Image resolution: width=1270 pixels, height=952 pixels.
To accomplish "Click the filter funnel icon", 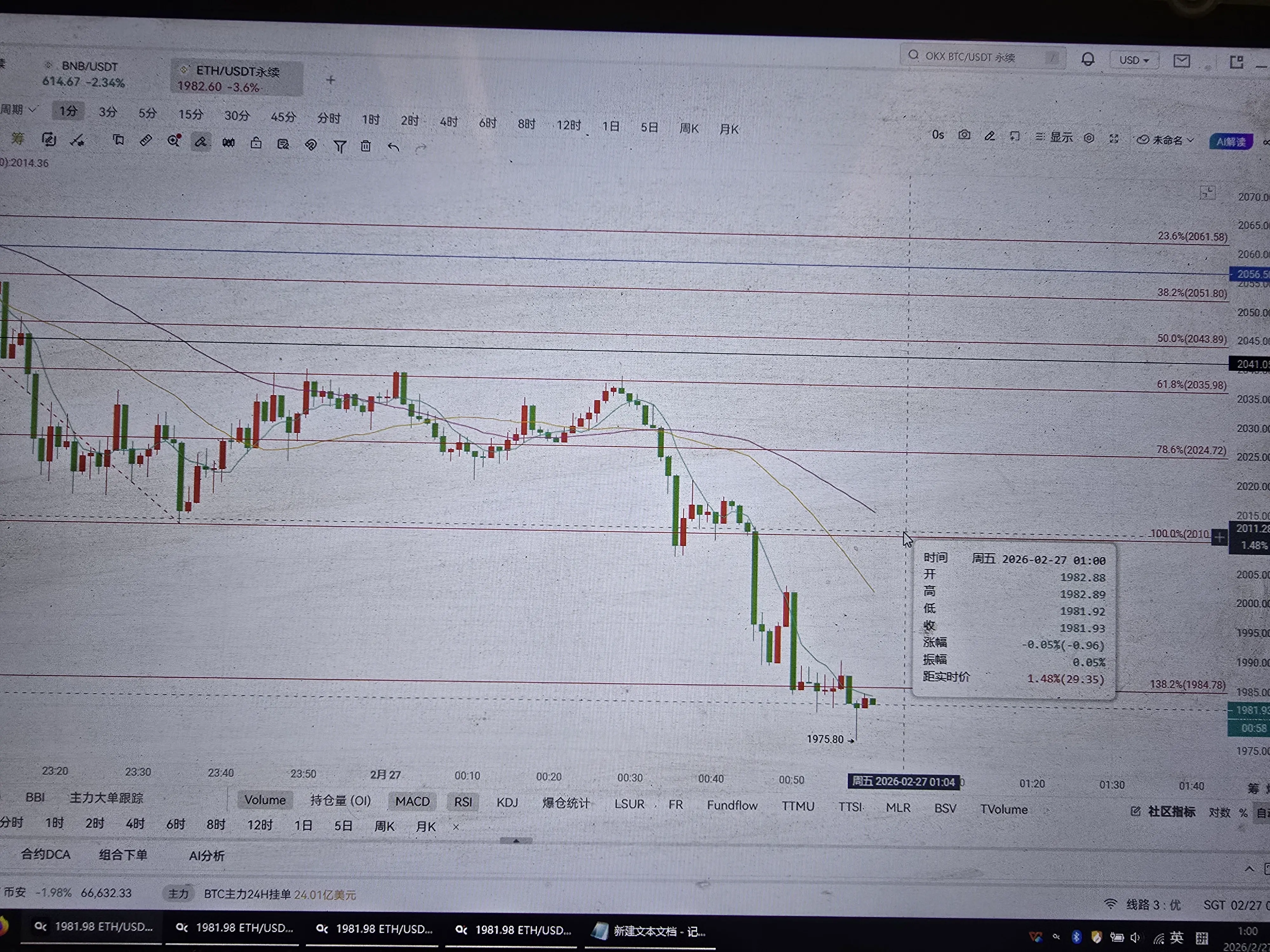I will [339, 146].
